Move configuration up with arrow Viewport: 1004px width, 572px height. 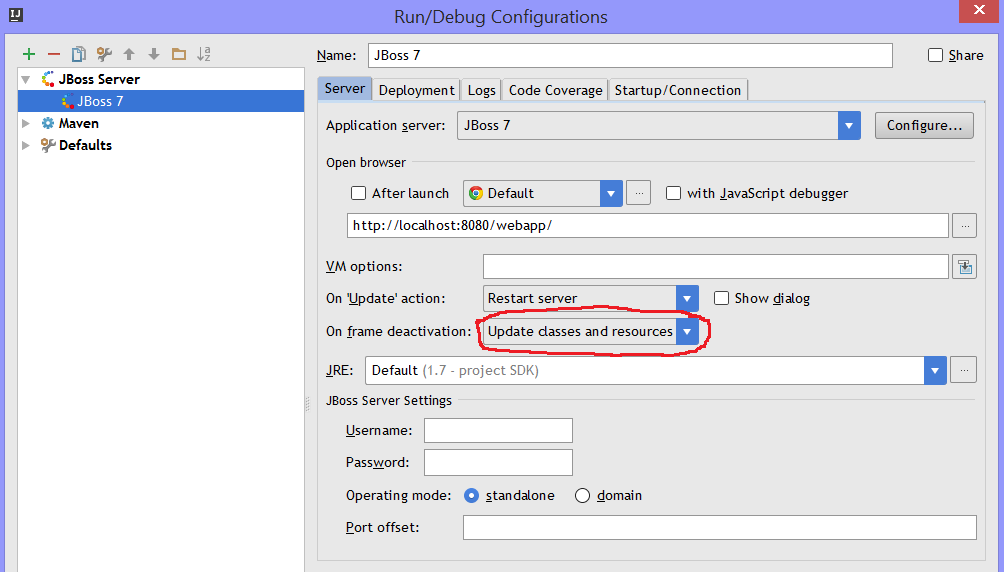129,54
